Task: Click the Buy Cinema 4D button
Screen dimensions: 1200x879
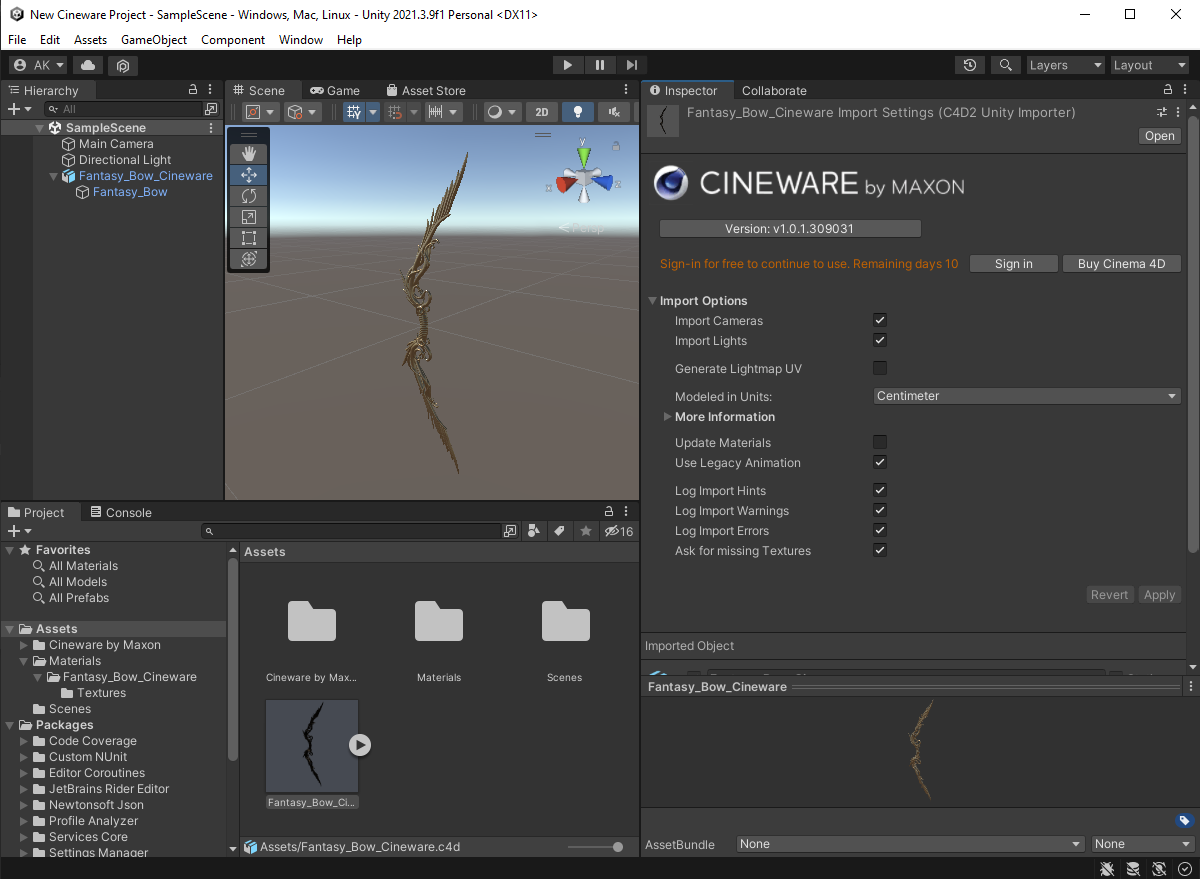Action: (x=1122, y=264)
